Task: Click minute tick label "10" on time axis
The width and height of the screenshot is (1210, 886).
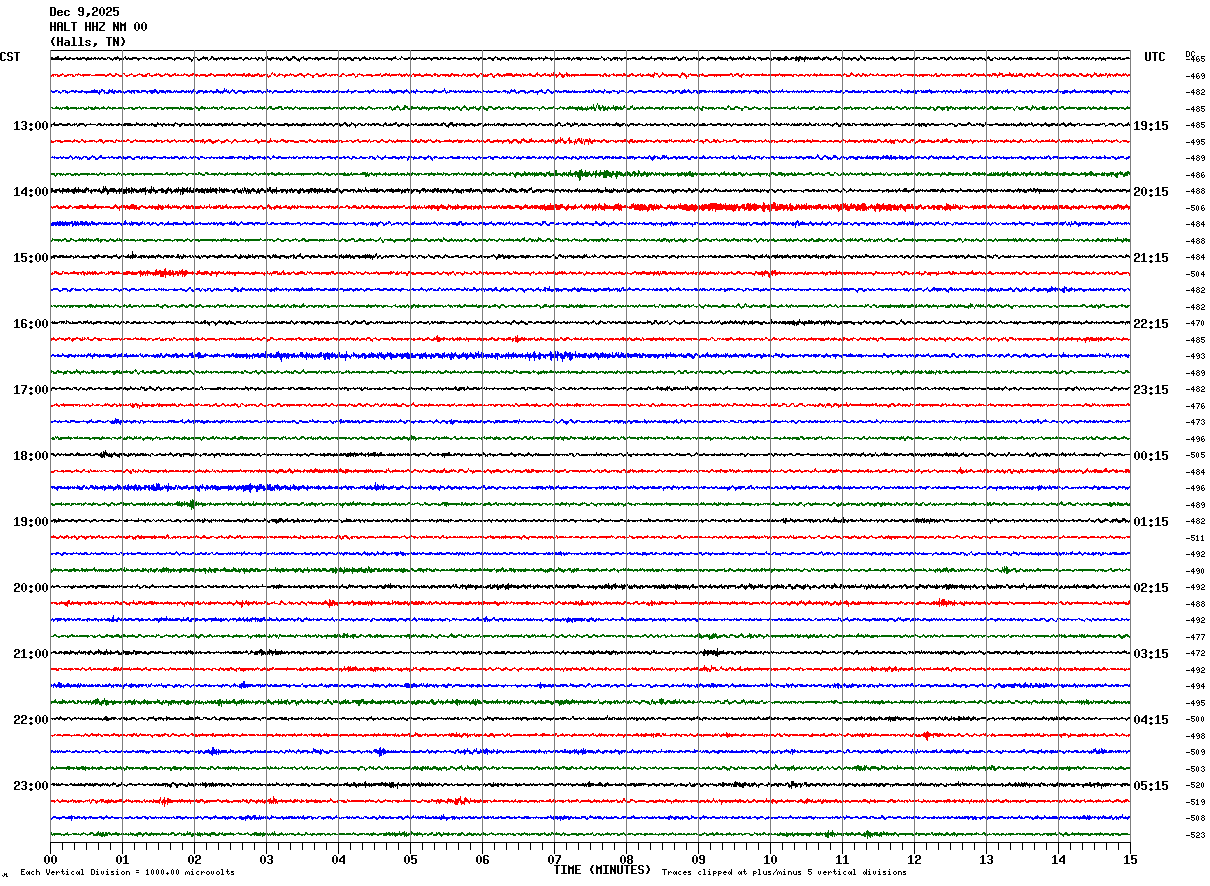Action: (770, 859)
